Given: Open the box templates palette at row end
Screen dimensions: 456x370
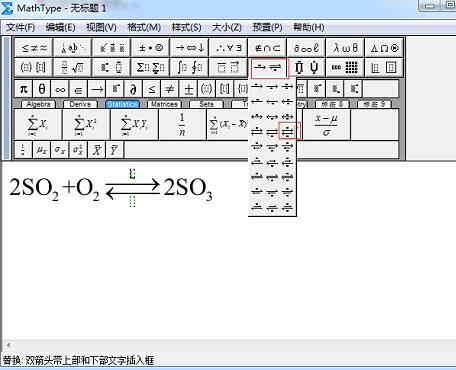Looking at the screenshot, I should [x=384, y=68].
